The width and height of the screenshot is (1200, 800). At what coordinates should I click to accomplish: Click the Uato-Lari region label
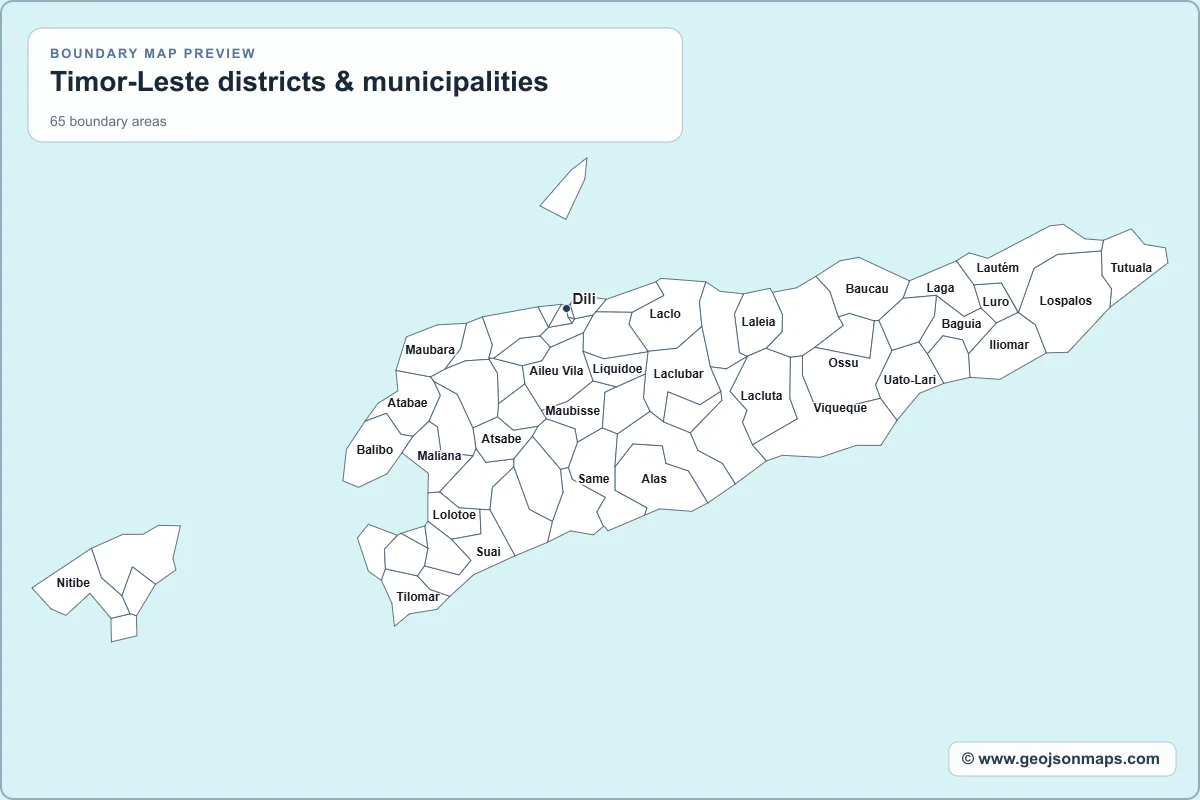910,380
